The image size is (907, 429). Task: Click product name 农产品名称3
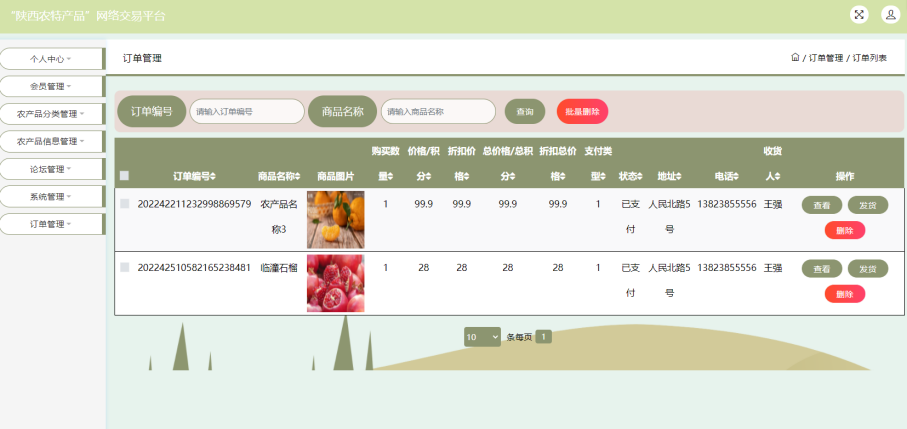pyautogui.click(x=279, y=217)
